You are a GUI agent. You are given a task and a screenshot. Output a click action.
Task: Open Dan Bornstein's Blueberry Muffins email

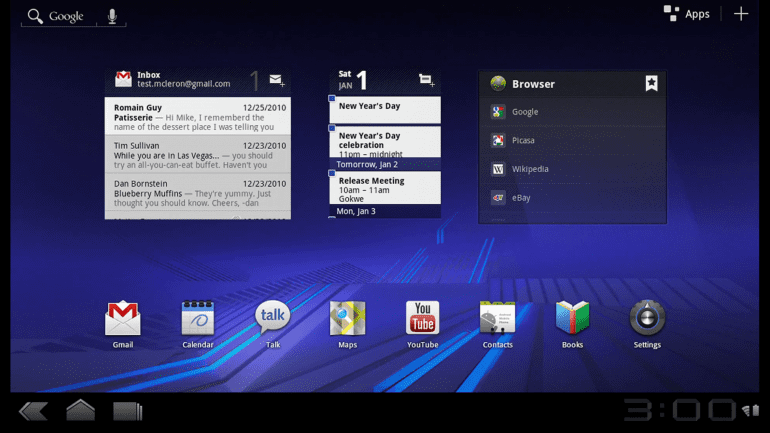pyautogui.click(x=198, y=193)
